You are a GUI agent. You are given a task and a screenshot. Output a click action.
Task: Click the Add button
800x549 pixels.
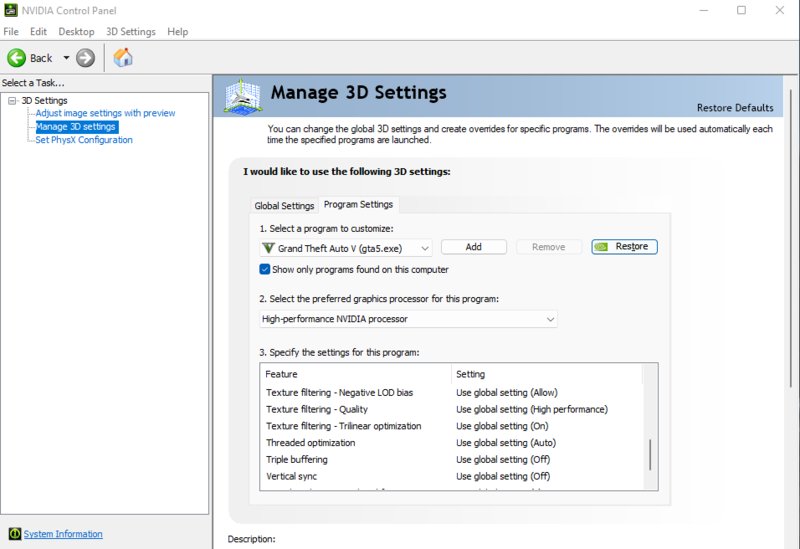pos(473,247)
